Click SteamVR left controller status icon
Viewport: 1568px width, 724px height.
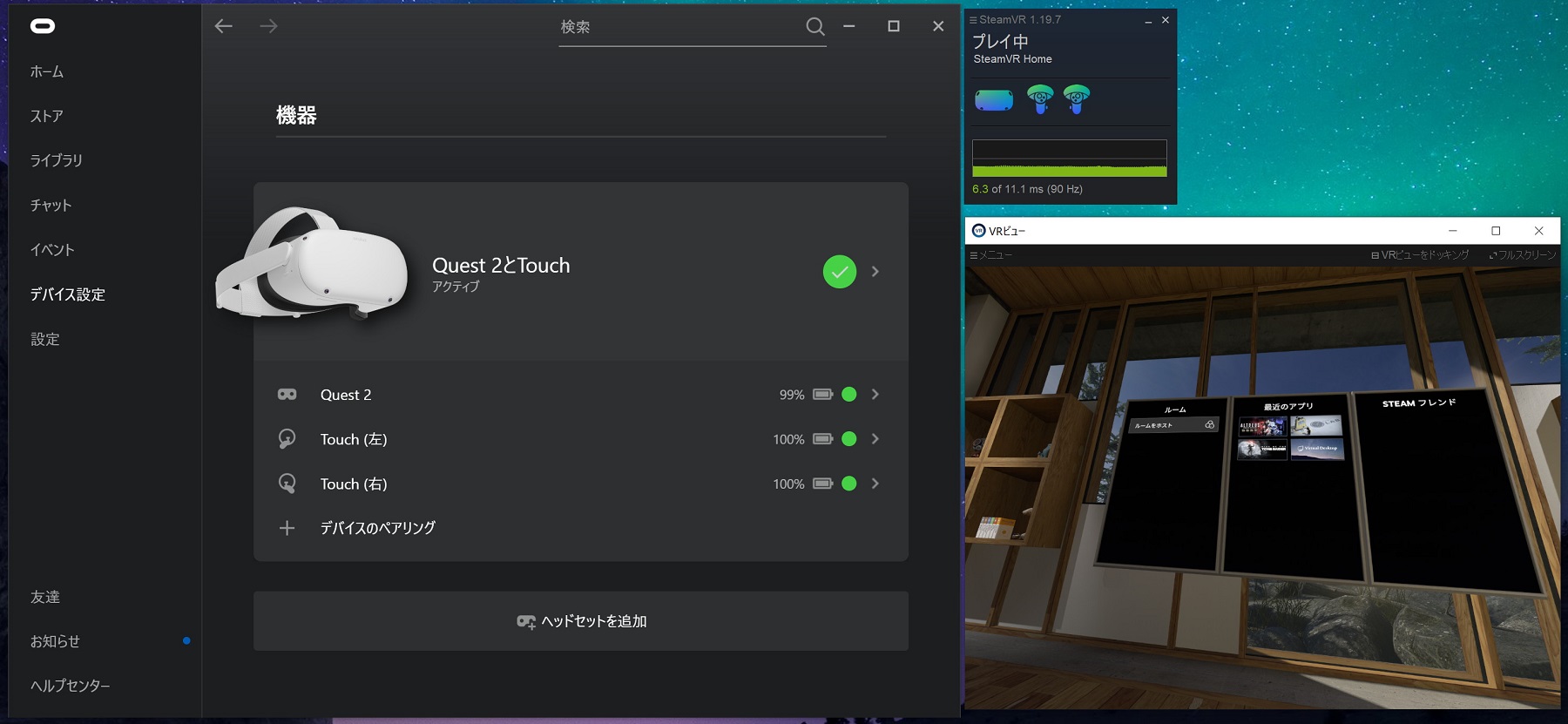click(x=1040, y=99)
